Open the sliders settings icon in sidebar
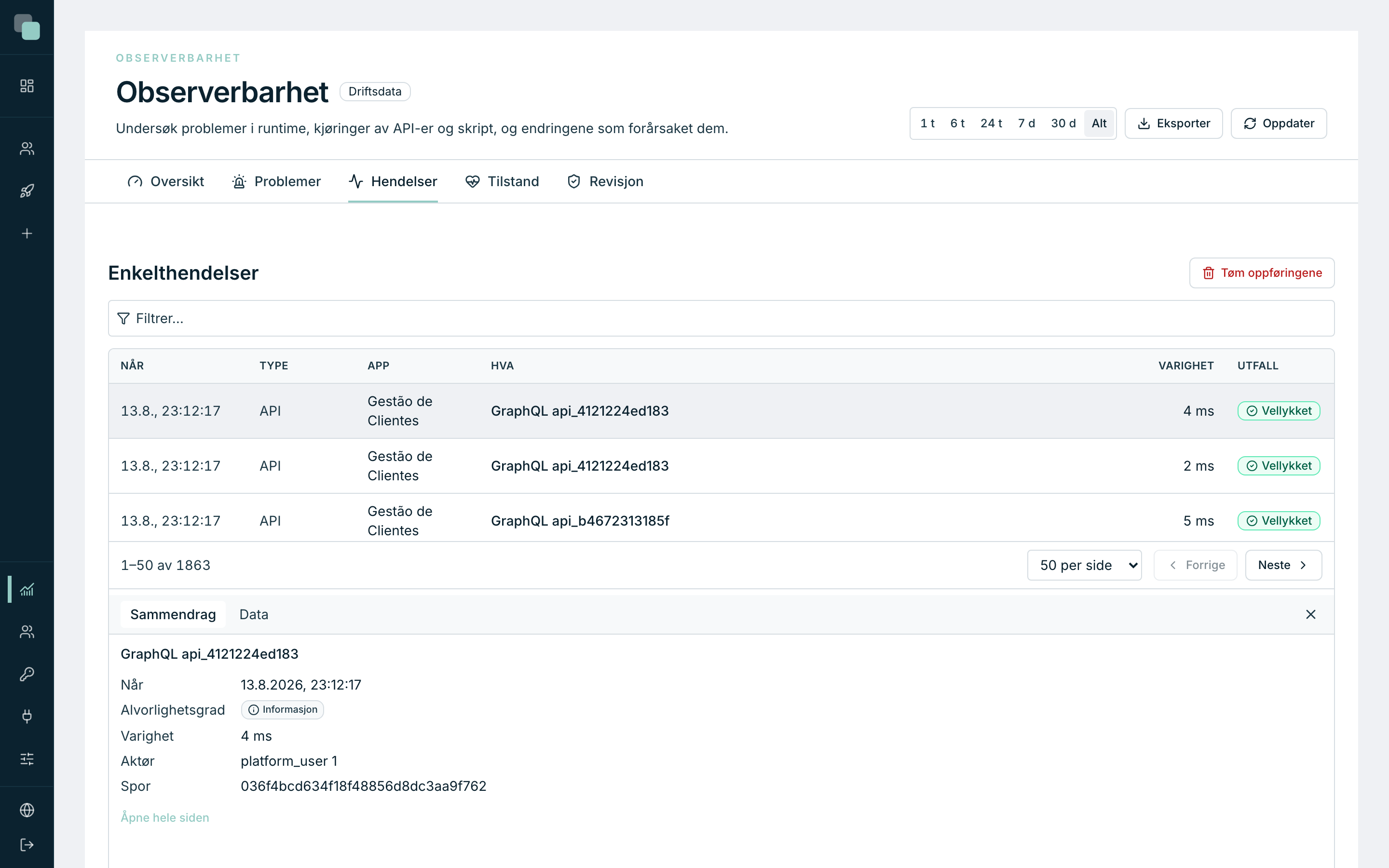 27,759
